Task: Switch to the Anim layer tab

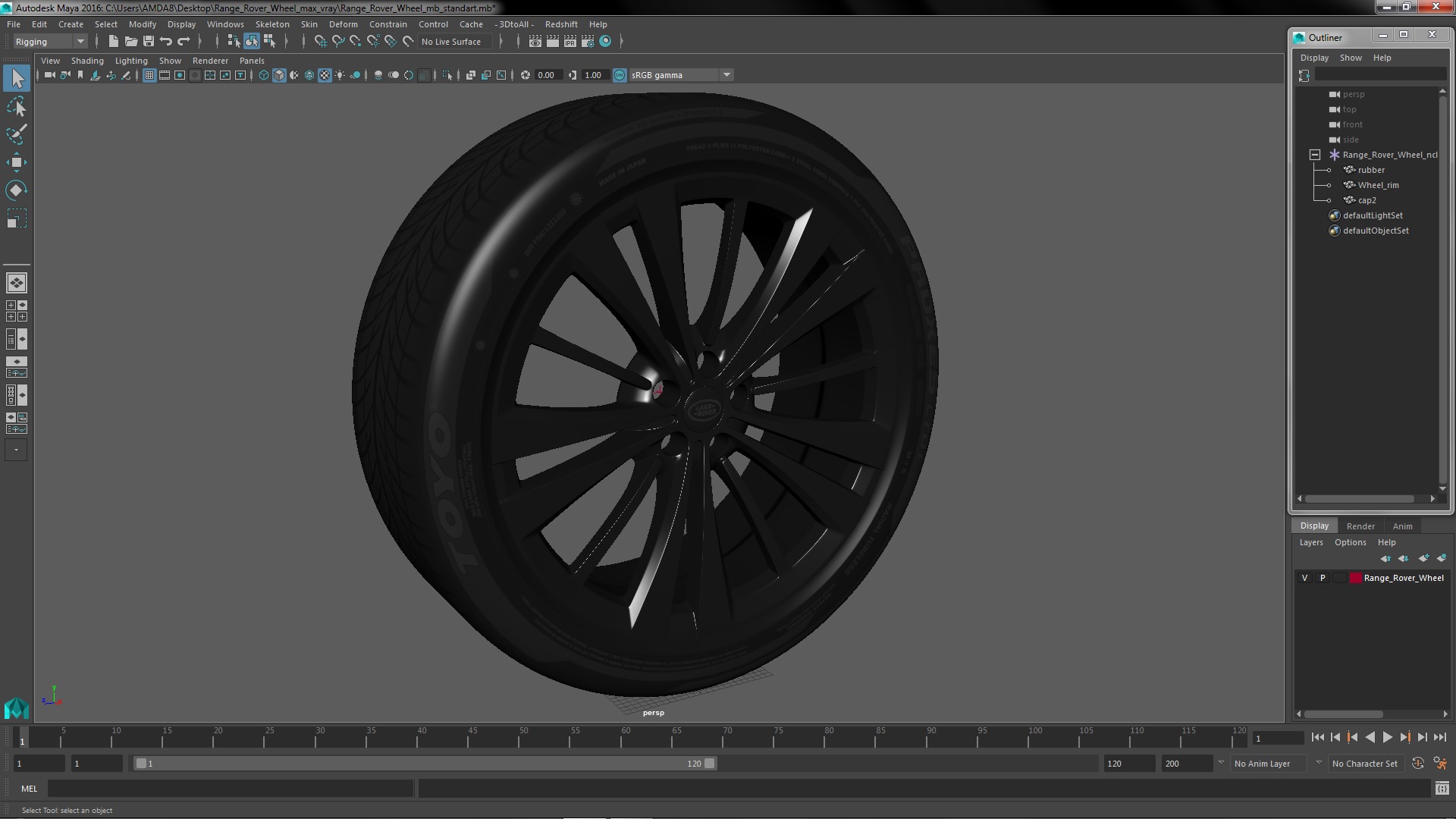Action: [1402, 526]
